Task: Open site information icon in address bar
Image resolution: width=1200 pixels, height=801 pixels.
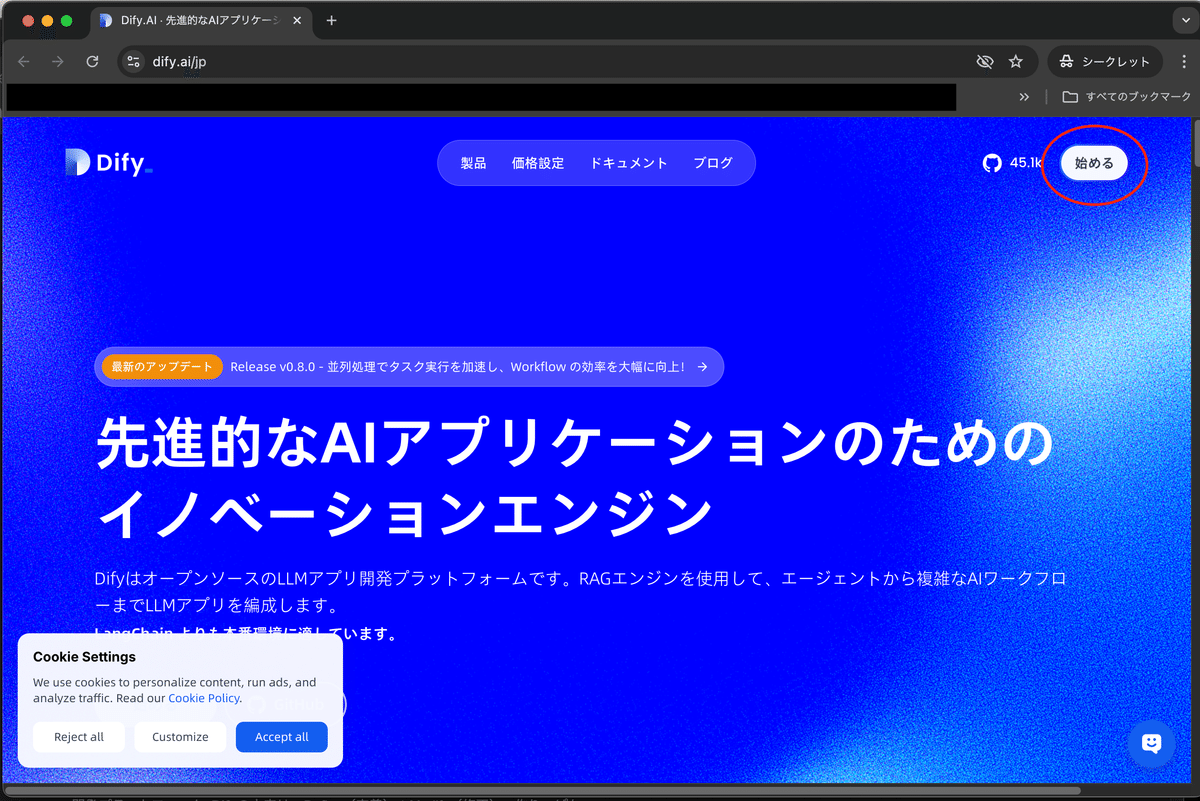Action: click(x=134, y=62)
